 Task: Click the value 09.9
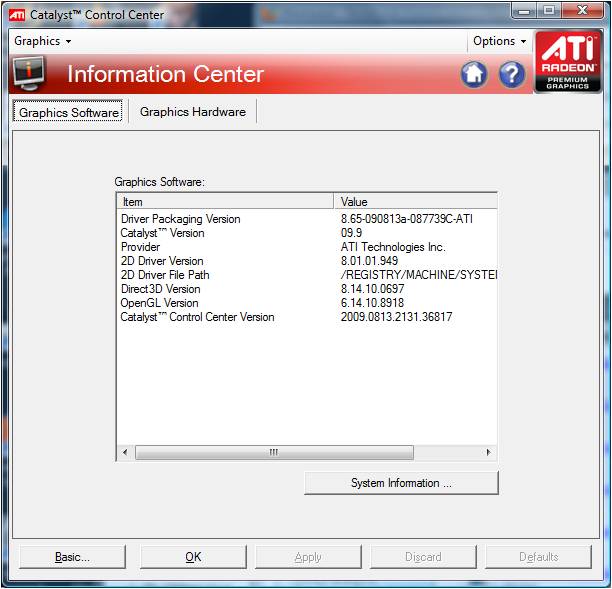pyautogui.click(x=351, y=233)
